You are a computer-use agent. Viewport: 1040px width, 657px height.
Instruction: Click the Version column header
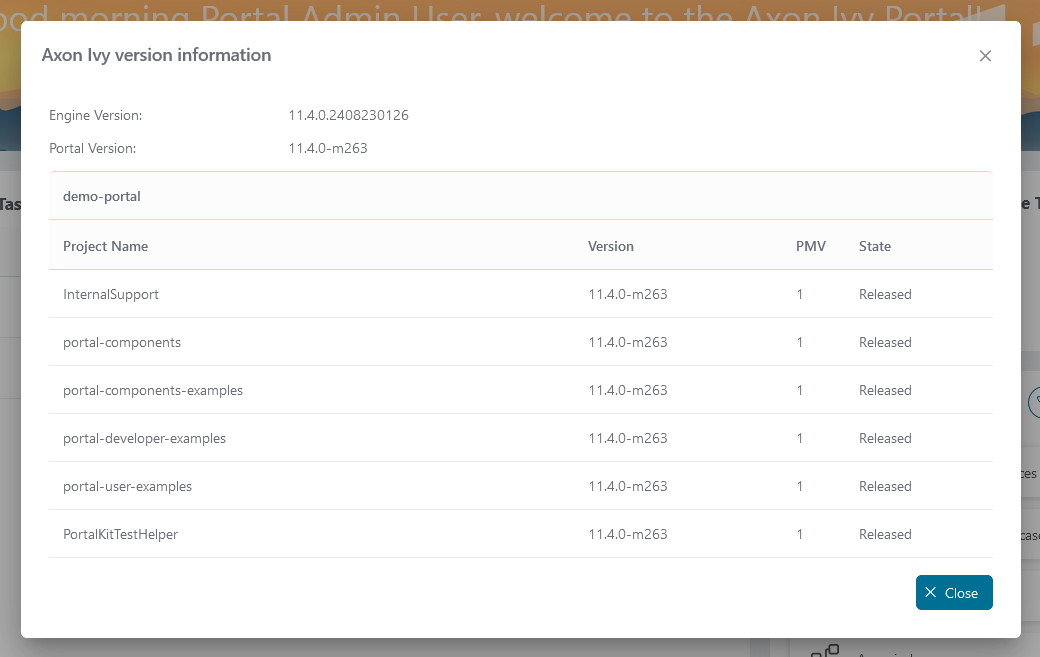coord(610,246)
